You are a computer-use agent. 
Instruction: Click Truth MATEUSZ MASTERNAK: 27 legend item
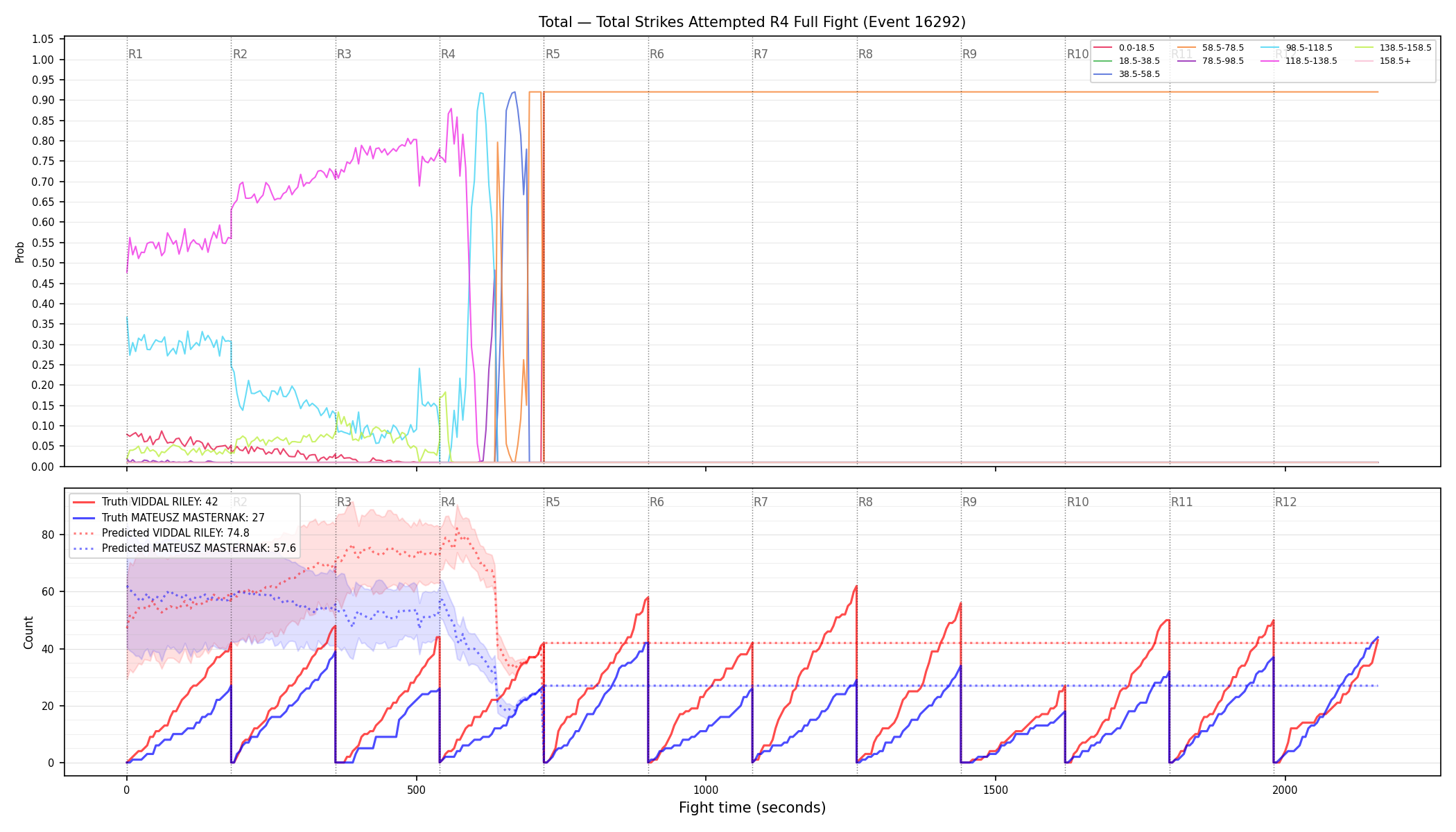pyautogui.click(x=168, y=518)
